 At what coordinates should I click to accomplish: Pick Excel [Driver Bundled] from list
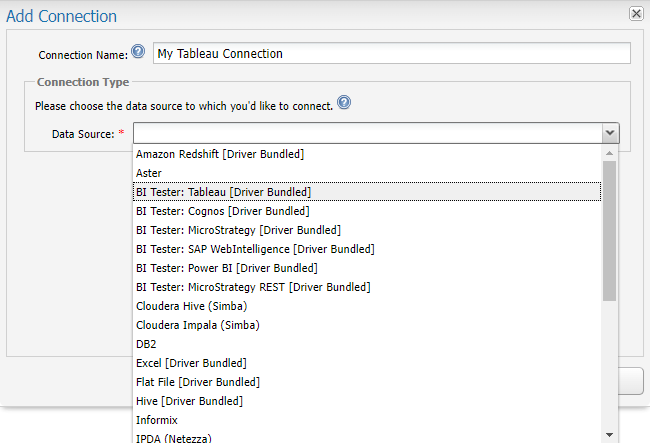pyautogui.click(x=367, y=363)
